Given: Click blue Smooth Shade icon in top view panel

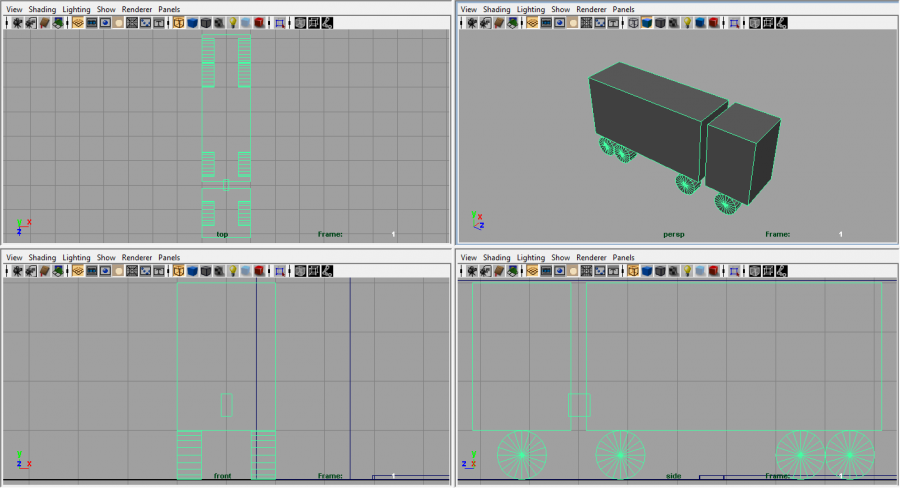Looking at the screenshot, I should pos(192,23).
